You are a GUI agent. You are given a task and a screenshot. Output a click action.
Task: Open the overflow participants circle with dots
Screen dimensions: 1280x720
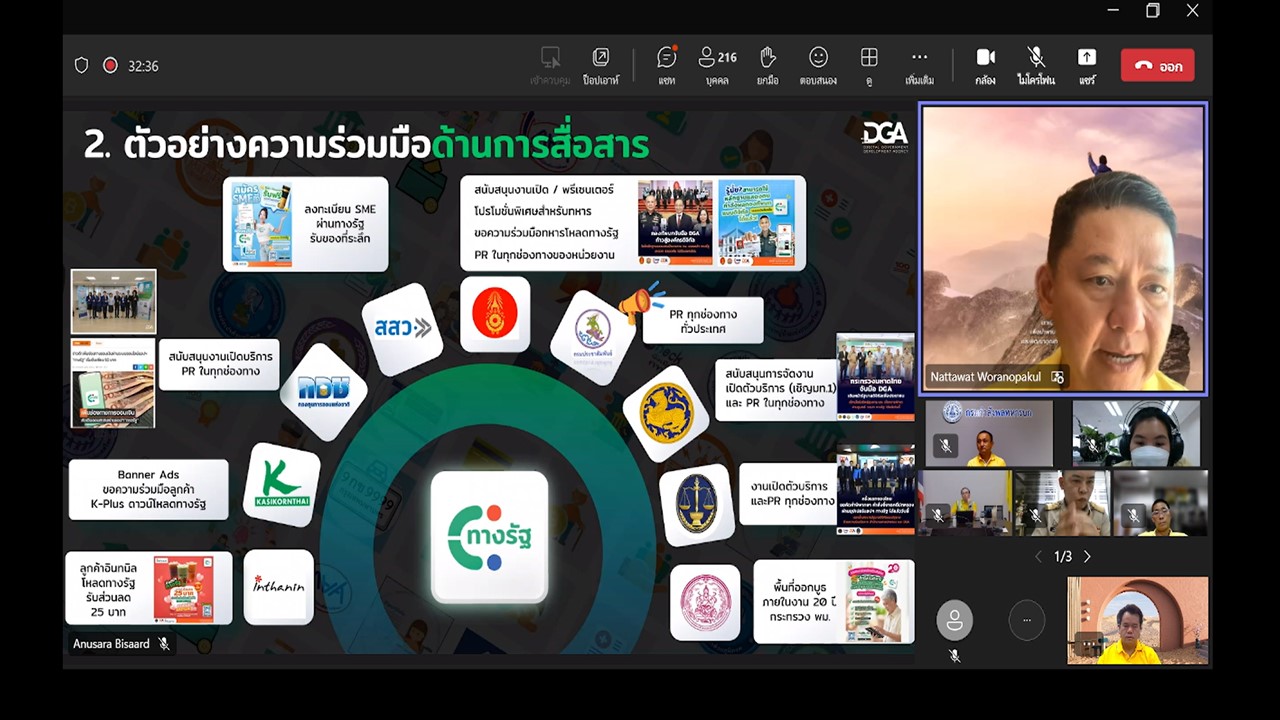(x=1026, y=621)
